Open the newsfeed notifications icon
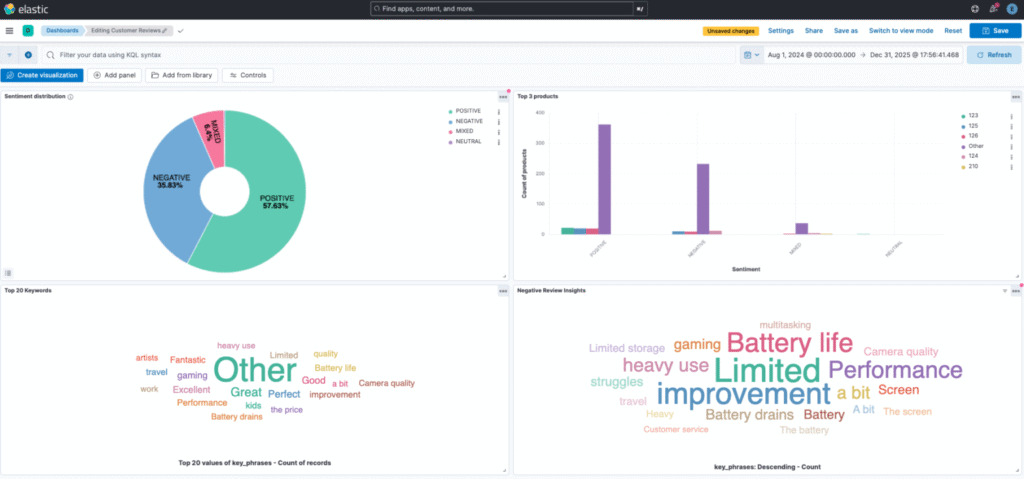1024x479 pixels. tap(994, 9)
